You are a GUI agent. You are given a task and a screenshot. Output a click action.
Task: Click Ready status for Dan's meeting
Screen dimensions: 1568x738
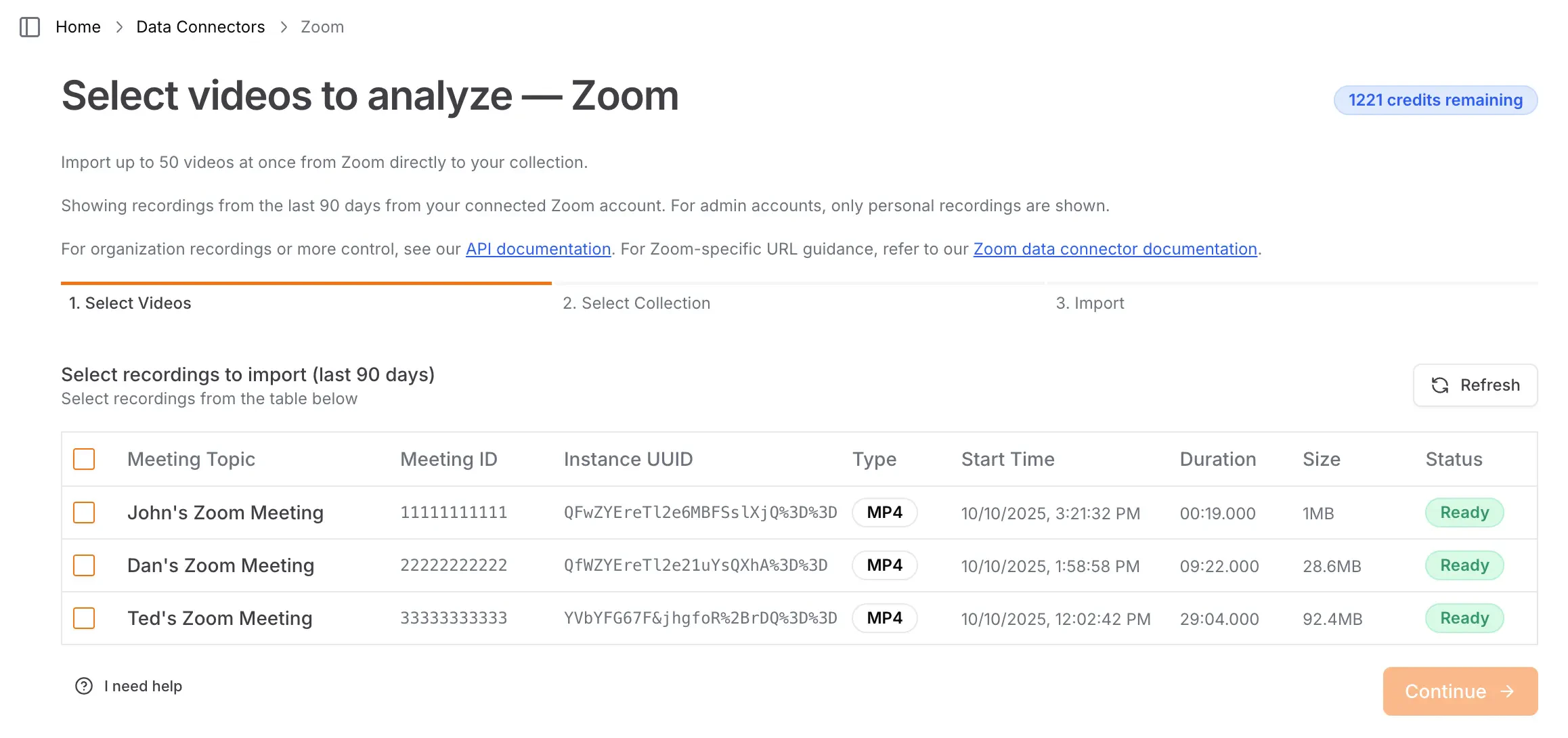pos(1464,565)
